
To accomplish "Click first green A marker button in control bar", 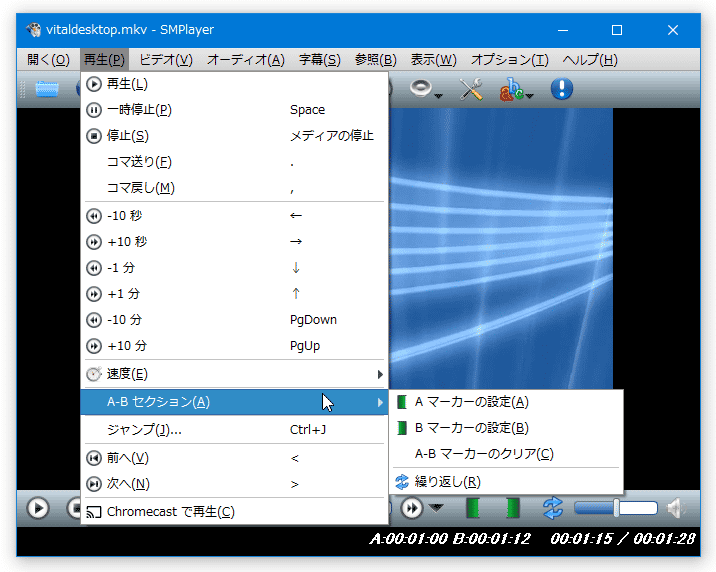I will pyautogui.click(x=473, y=508).
